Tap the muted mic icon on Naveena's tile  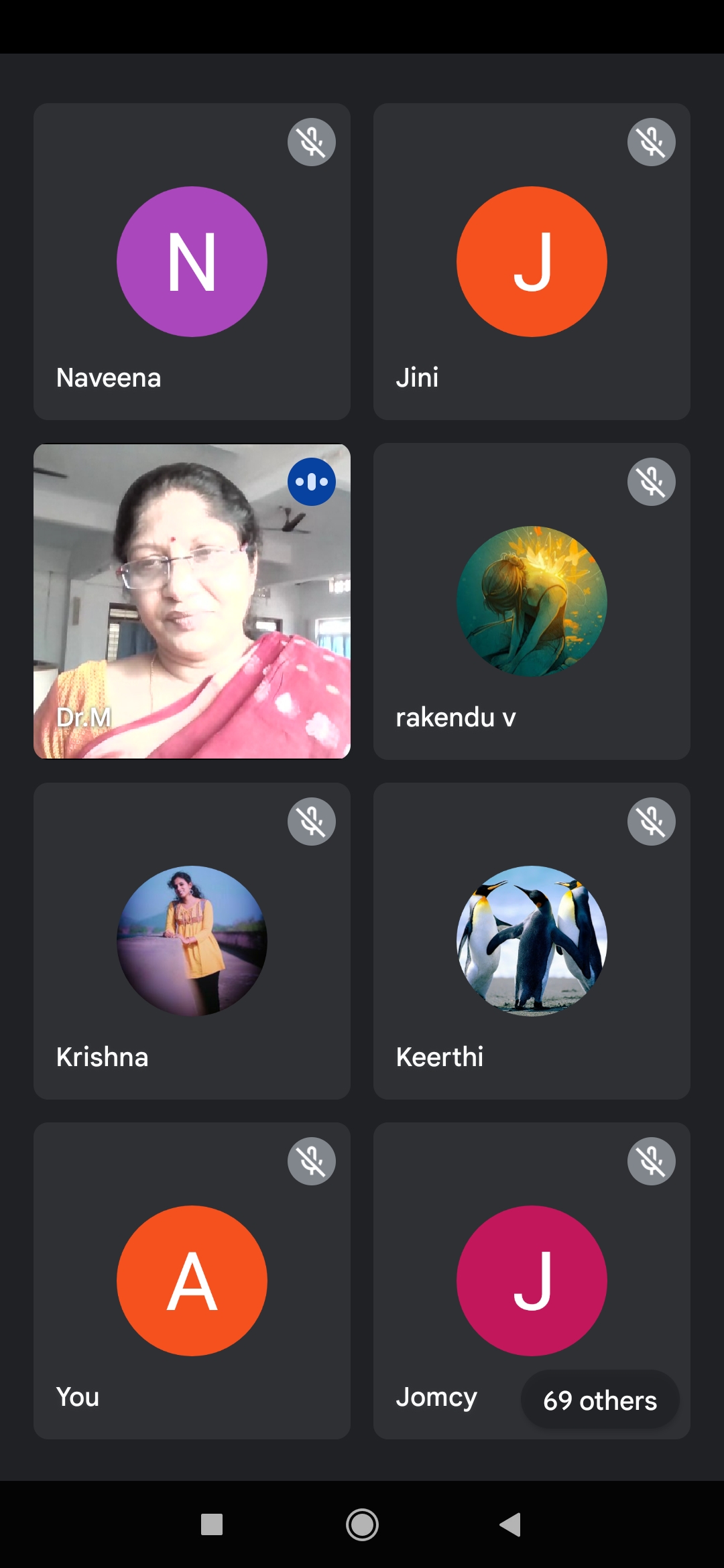point(312,142)
